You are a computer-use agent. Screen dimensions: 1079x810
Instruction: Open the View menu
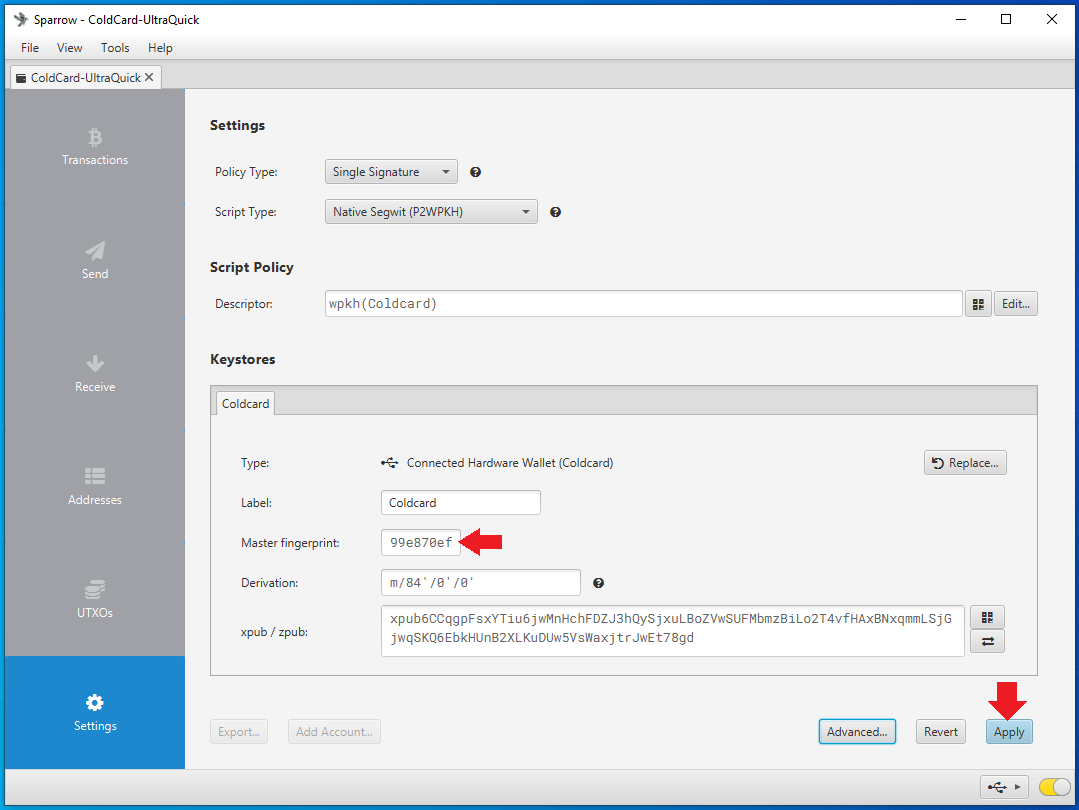coord(70,47)
